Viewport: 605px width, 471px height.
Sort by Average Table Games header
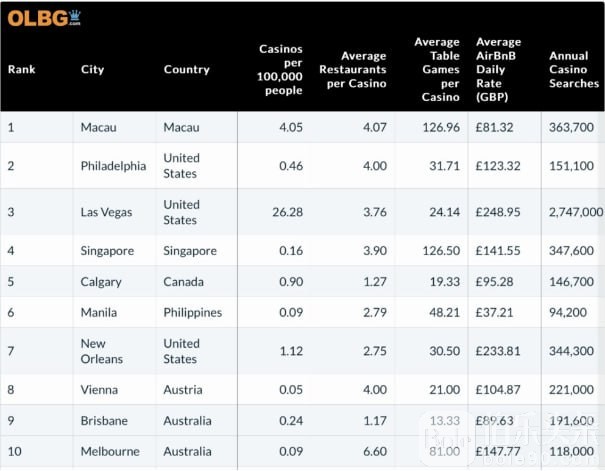point(437,70)
